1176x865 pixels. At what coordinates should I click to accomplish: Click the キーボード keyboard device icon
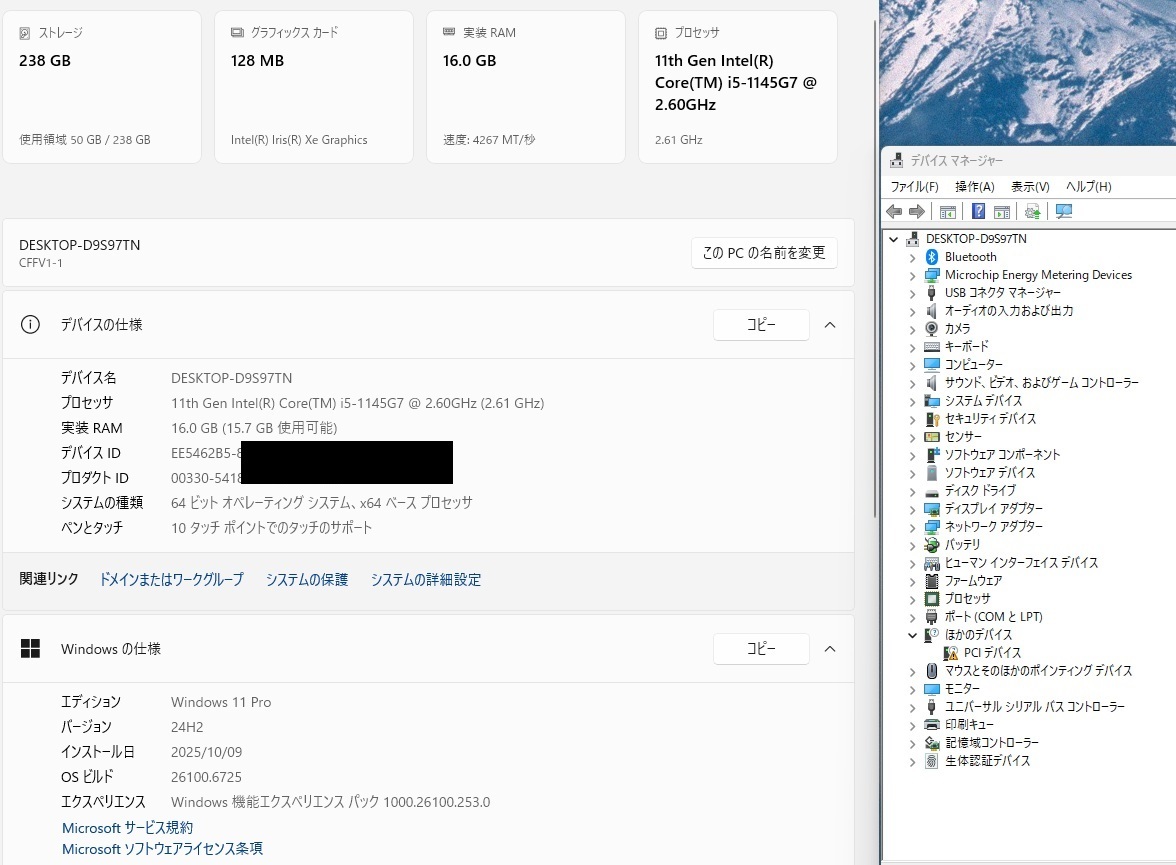(x=932, y=347)
